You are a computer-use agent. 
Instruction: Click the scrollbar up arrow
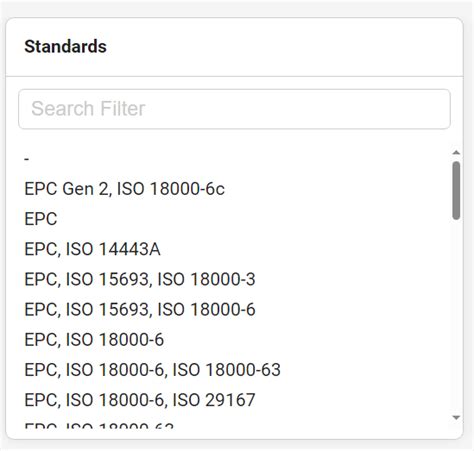(x=456, y=152)
